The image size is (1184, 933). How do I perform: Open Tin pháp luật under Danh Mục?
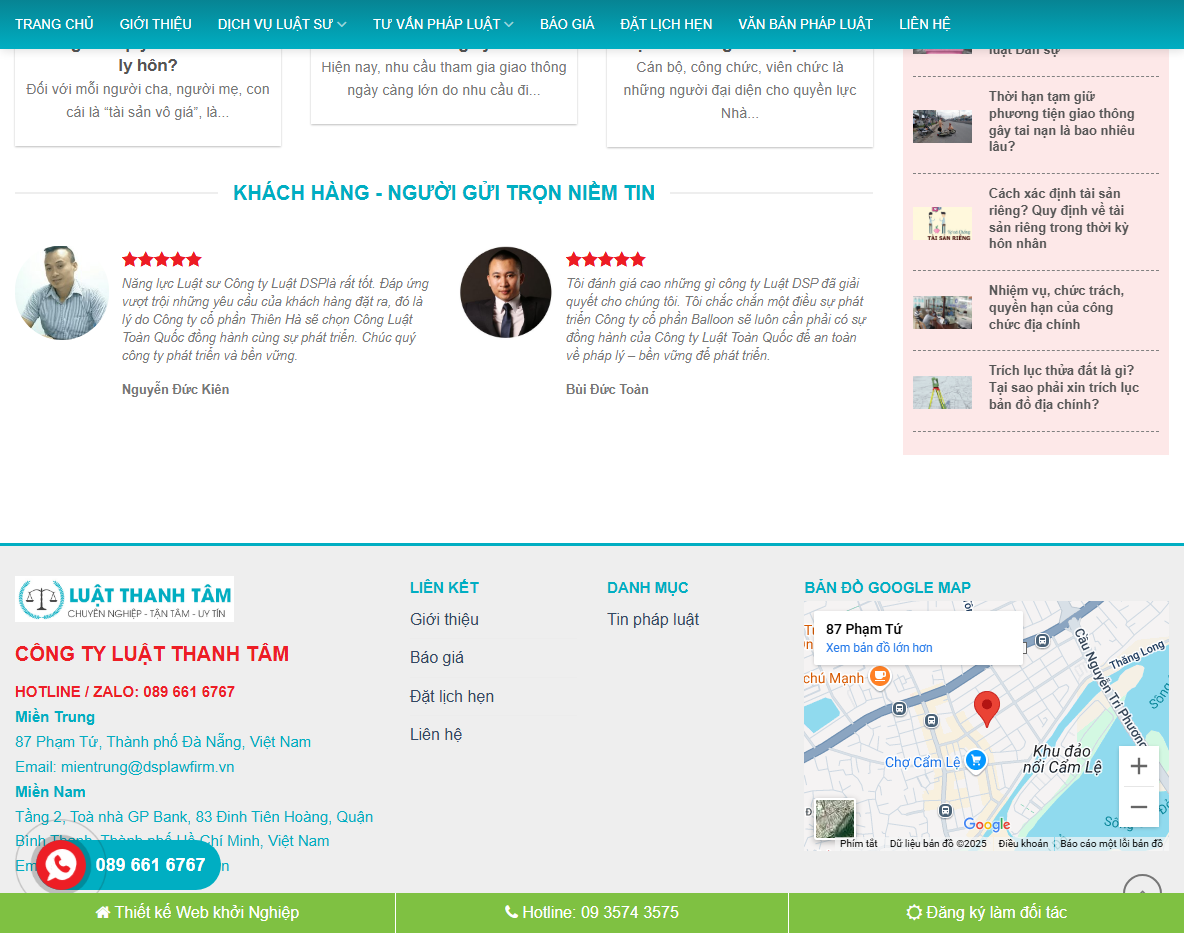[654, 619]
